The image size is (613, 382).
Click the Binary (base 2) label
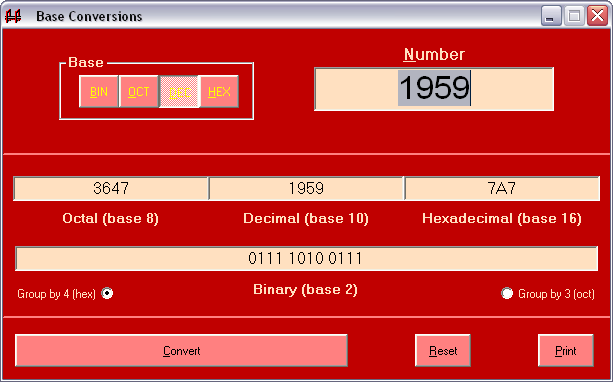pyautogui.click(x=305, y=290)
